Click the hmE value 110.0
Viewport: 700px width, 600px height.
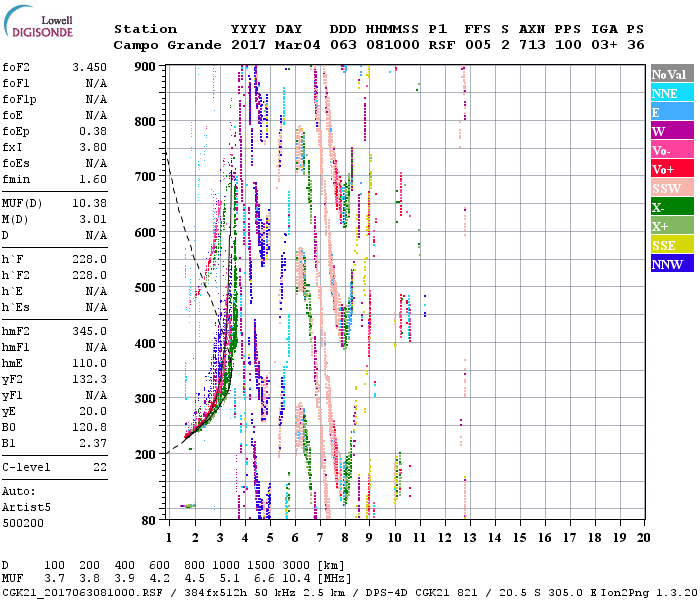[x=89, y=363]
